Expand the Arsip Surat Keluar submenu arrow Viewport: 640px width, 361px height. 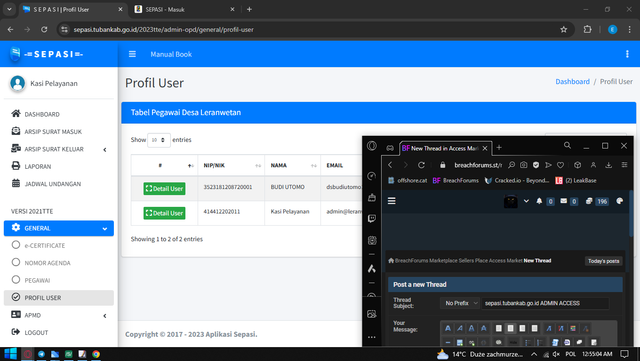[x=105, y=149]
